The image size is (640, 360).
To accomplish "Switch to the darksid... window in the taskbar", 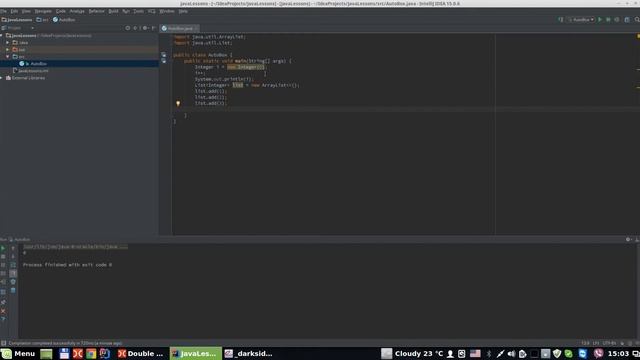I will coord(249,353).
